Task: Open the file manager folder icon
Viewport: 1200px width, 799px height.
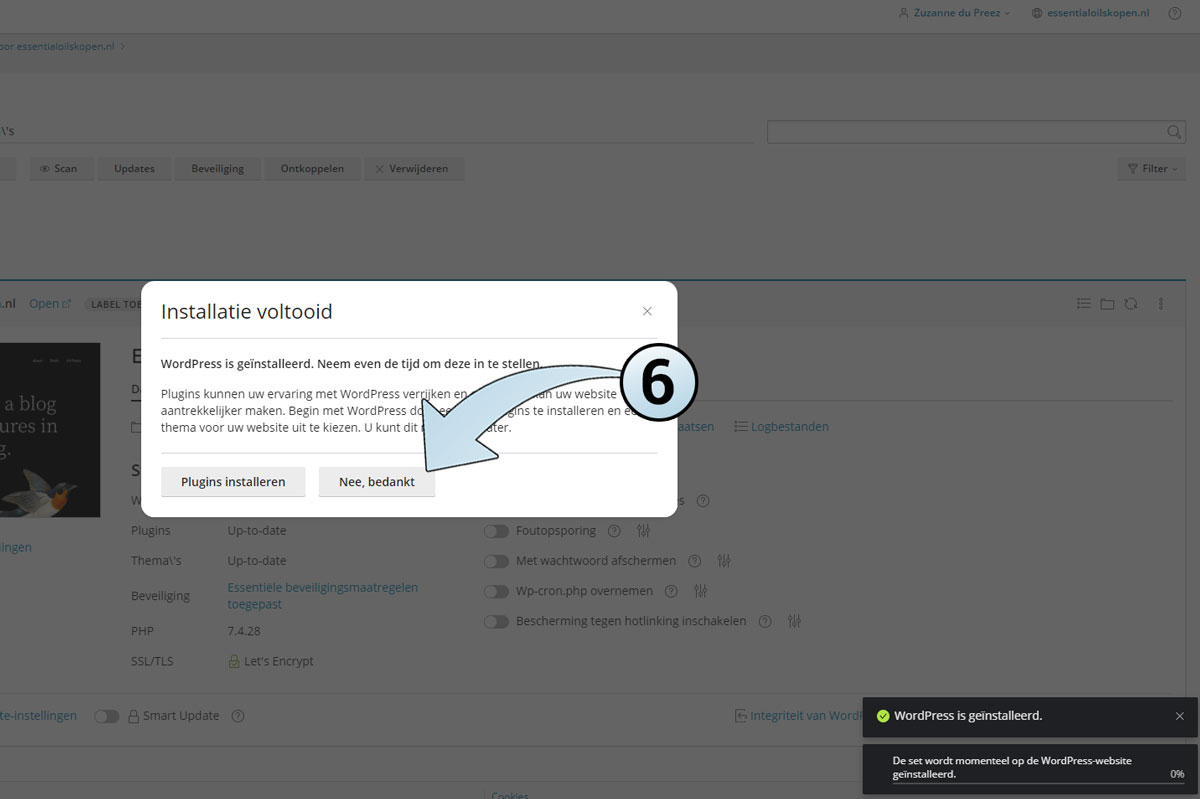Action: point(1107,304)
